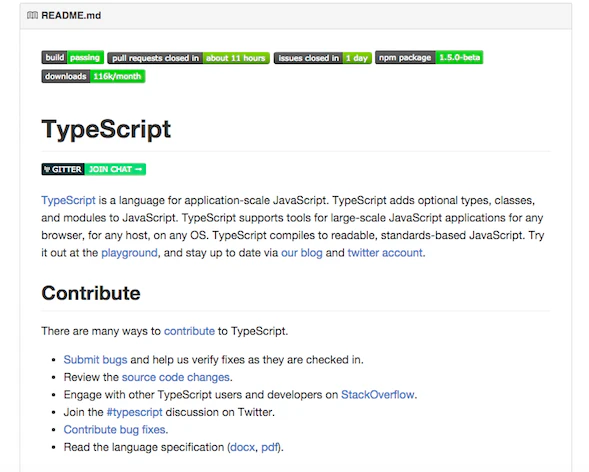This screenshot has height=472, width=589.
Task: Open the TypeScript link in the intro paragraph
Action: 68,200
